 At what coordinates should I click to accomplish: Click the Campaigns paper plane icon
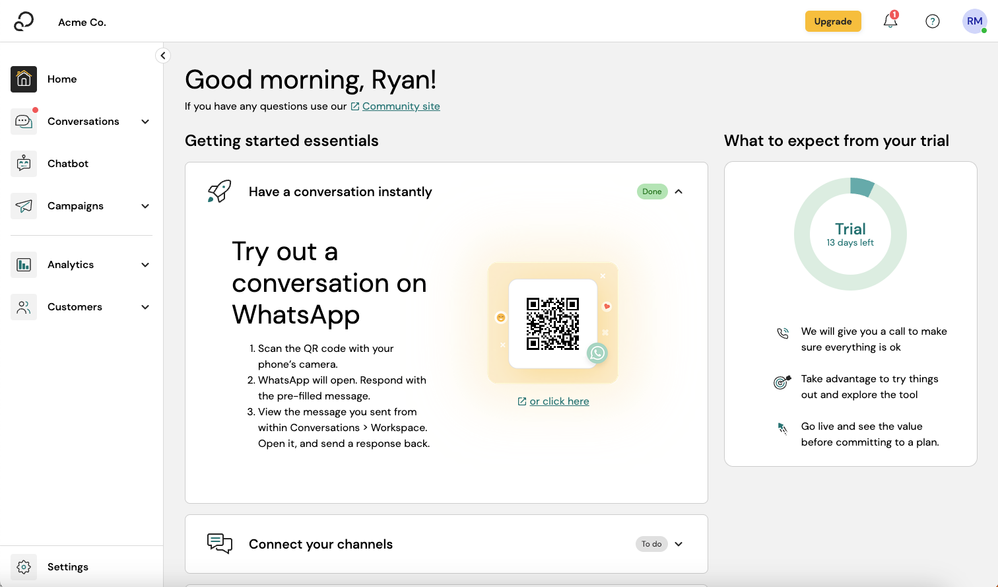point(24,206)
